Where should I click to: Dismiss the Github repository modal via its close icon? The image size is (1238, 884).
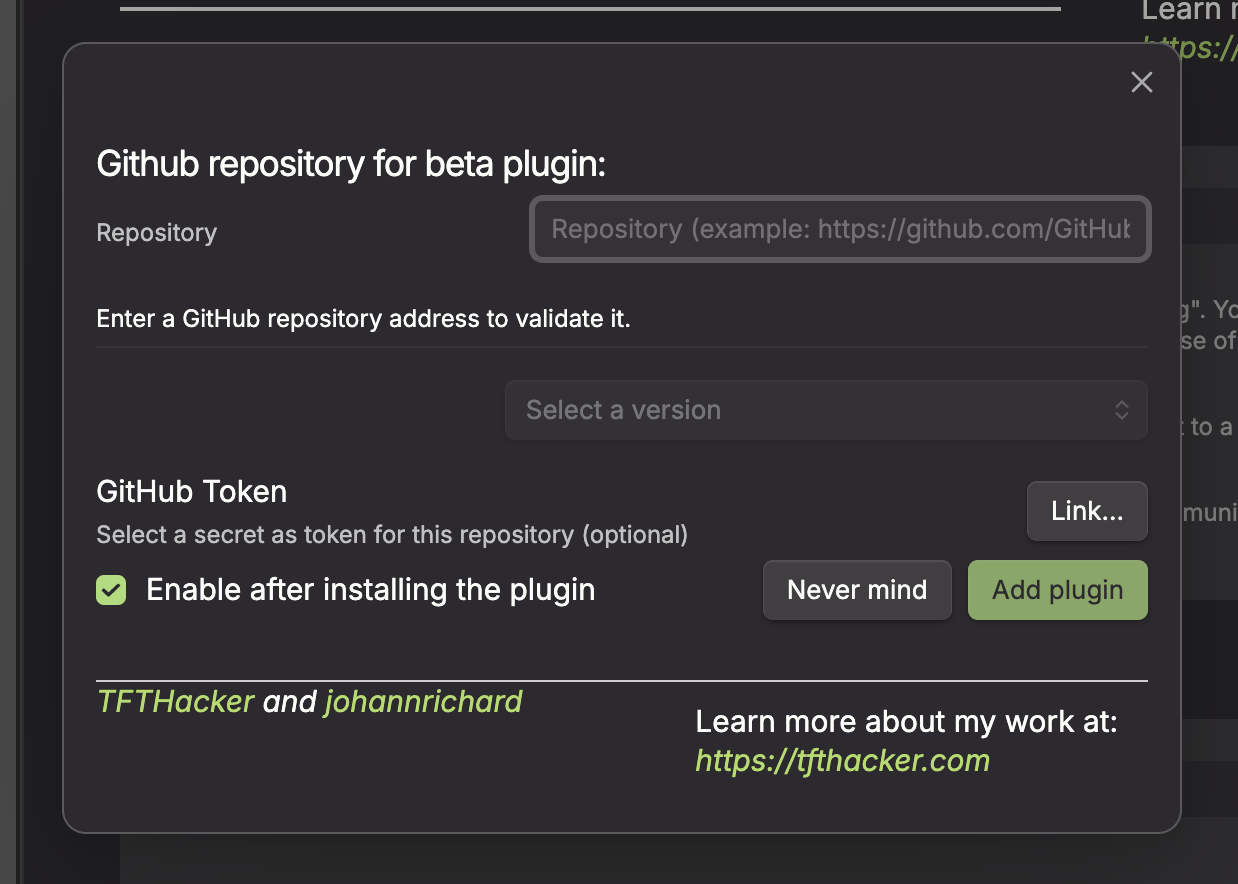1141,82
